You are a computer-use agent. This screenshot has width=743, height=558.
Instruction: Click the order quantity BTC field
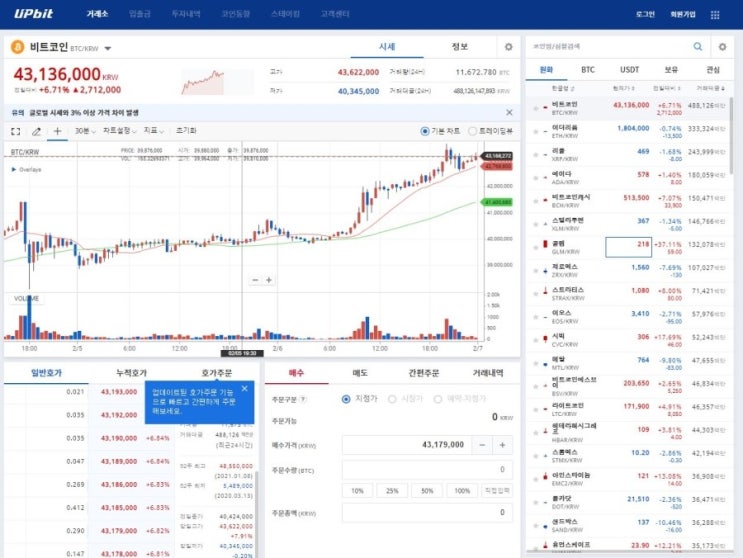[427, 469]
